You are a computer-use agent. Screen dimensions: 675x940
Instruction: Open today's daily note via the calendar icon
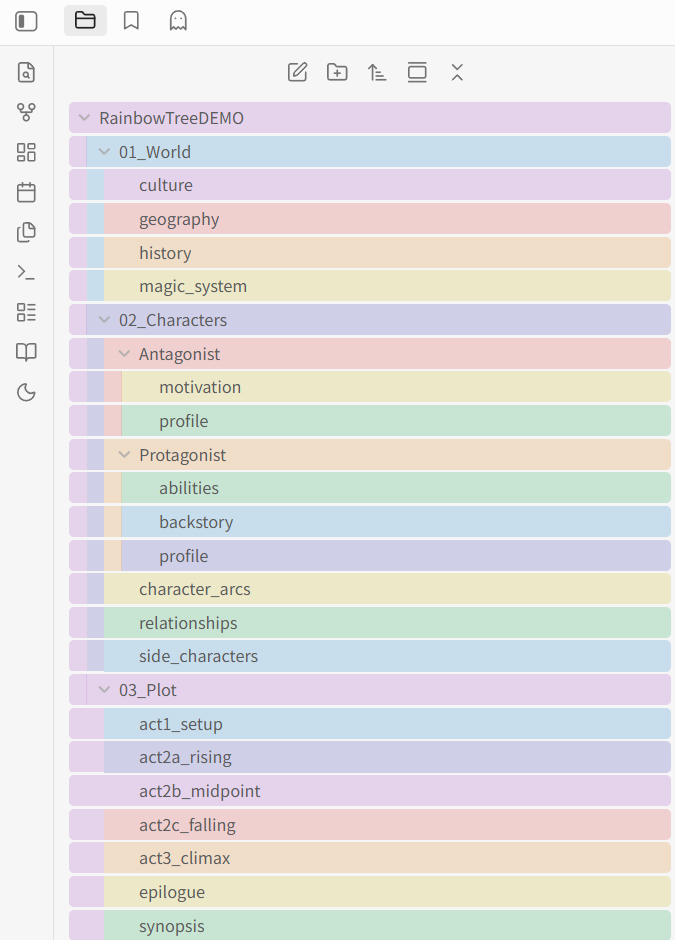click(x=25, y=192)
